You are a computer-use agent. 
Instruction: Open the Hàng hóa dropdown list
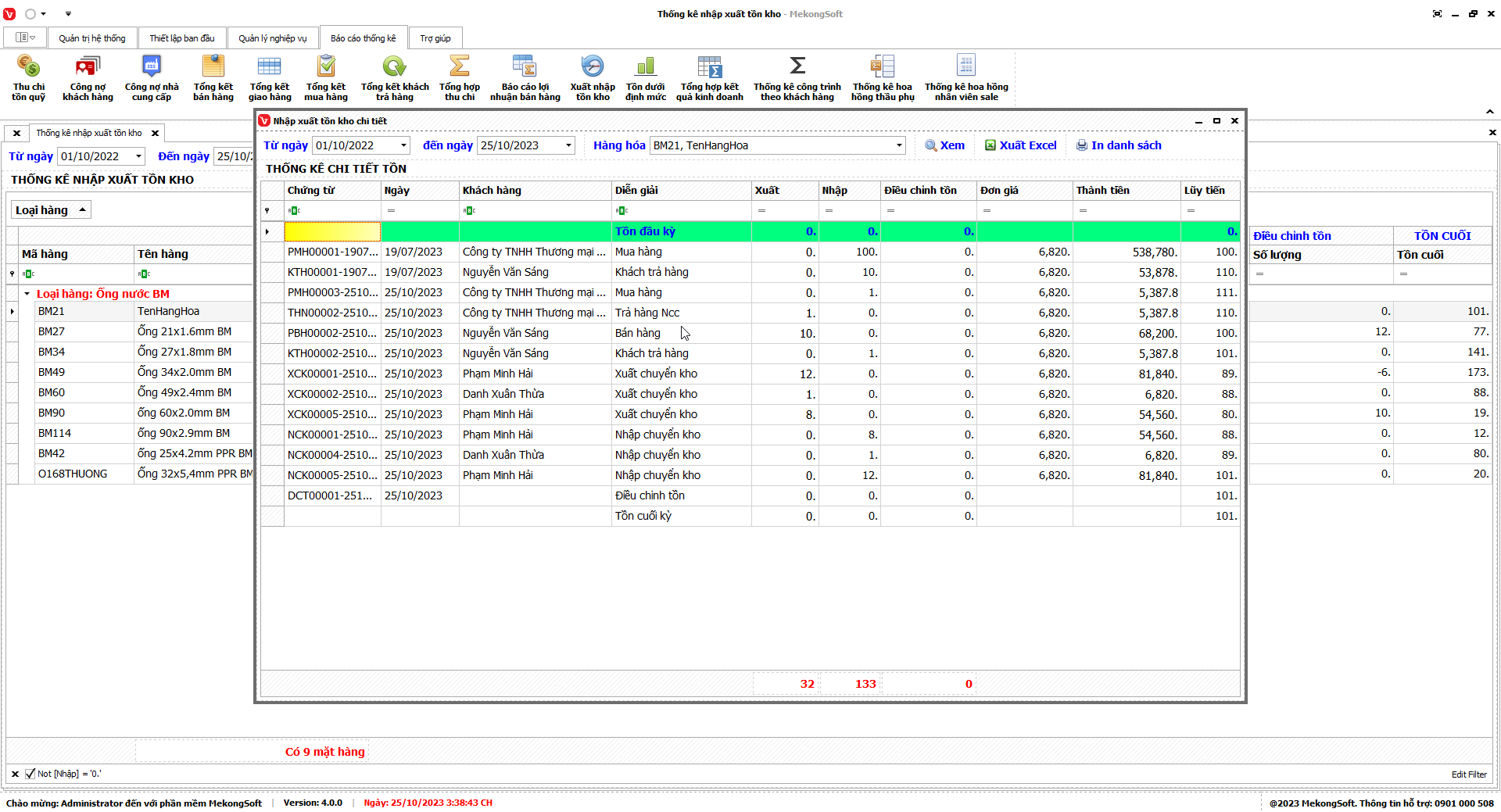point(898,145)
